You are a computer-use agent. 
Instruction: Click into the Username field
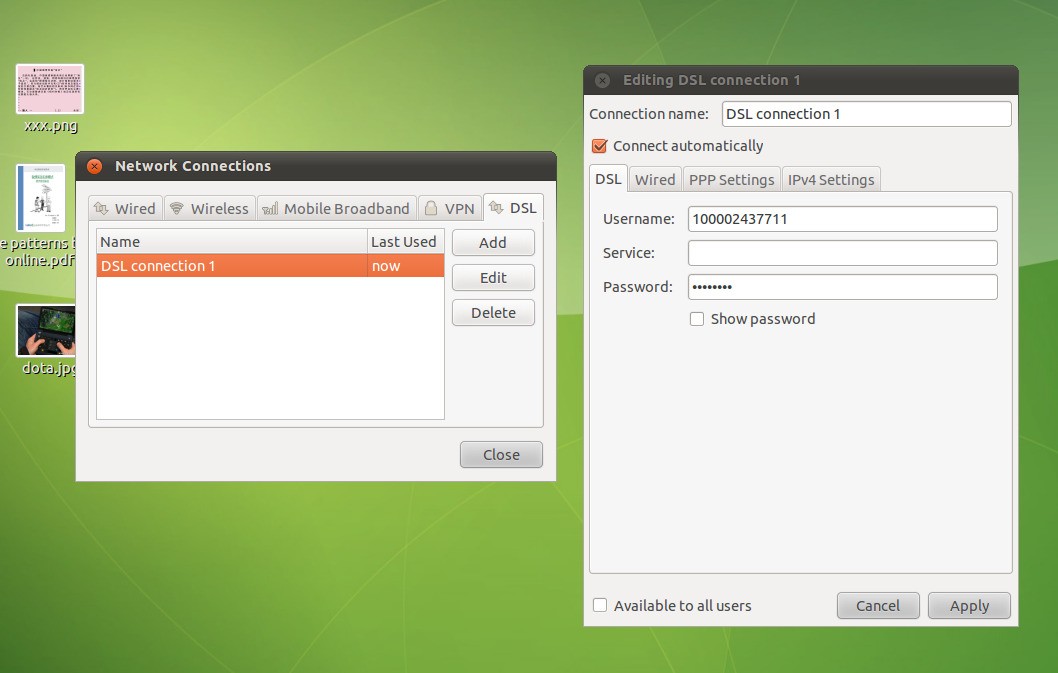pos(842,219)
